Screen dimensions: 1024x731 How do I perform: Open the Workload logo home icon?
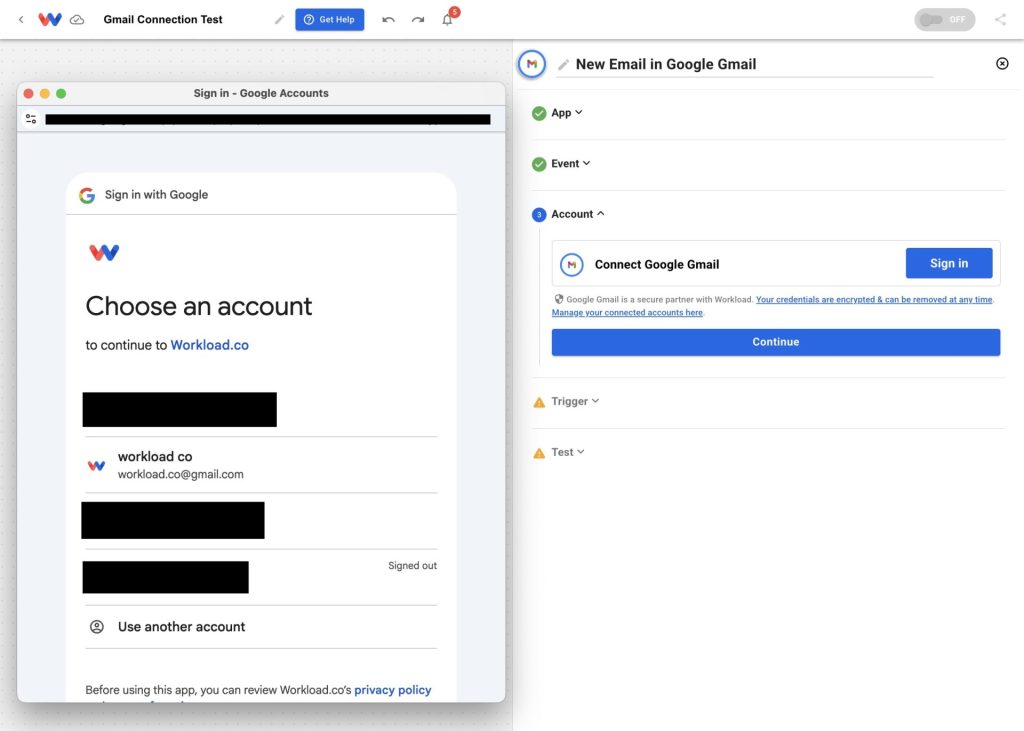pos(50,20)
